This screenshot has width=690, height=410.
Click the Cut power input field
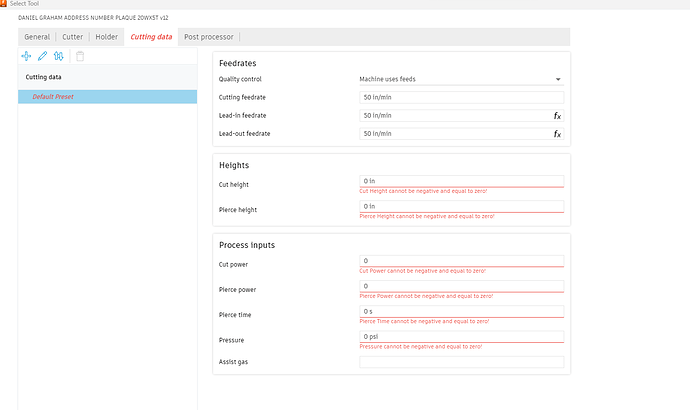click(461, 261)
